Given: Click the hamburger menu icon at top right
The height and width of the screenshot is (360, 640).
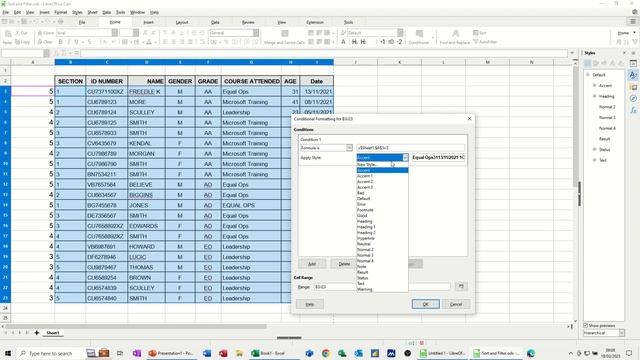Looking at the screenshot, I should click(x=633, y=22).
